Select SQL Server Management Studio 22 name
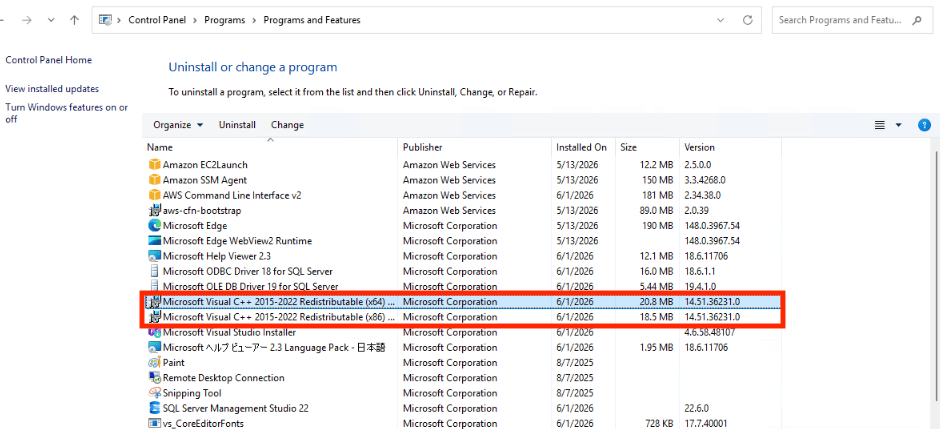 (x=236, y=408)
